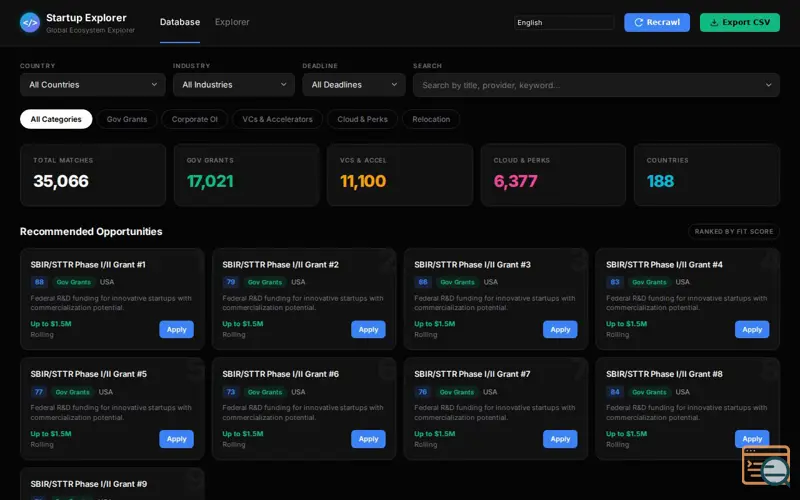Screen dimensions: 800x500
Task: Click the Gov Grants tag on Grant #1
Action: point(73,282)
